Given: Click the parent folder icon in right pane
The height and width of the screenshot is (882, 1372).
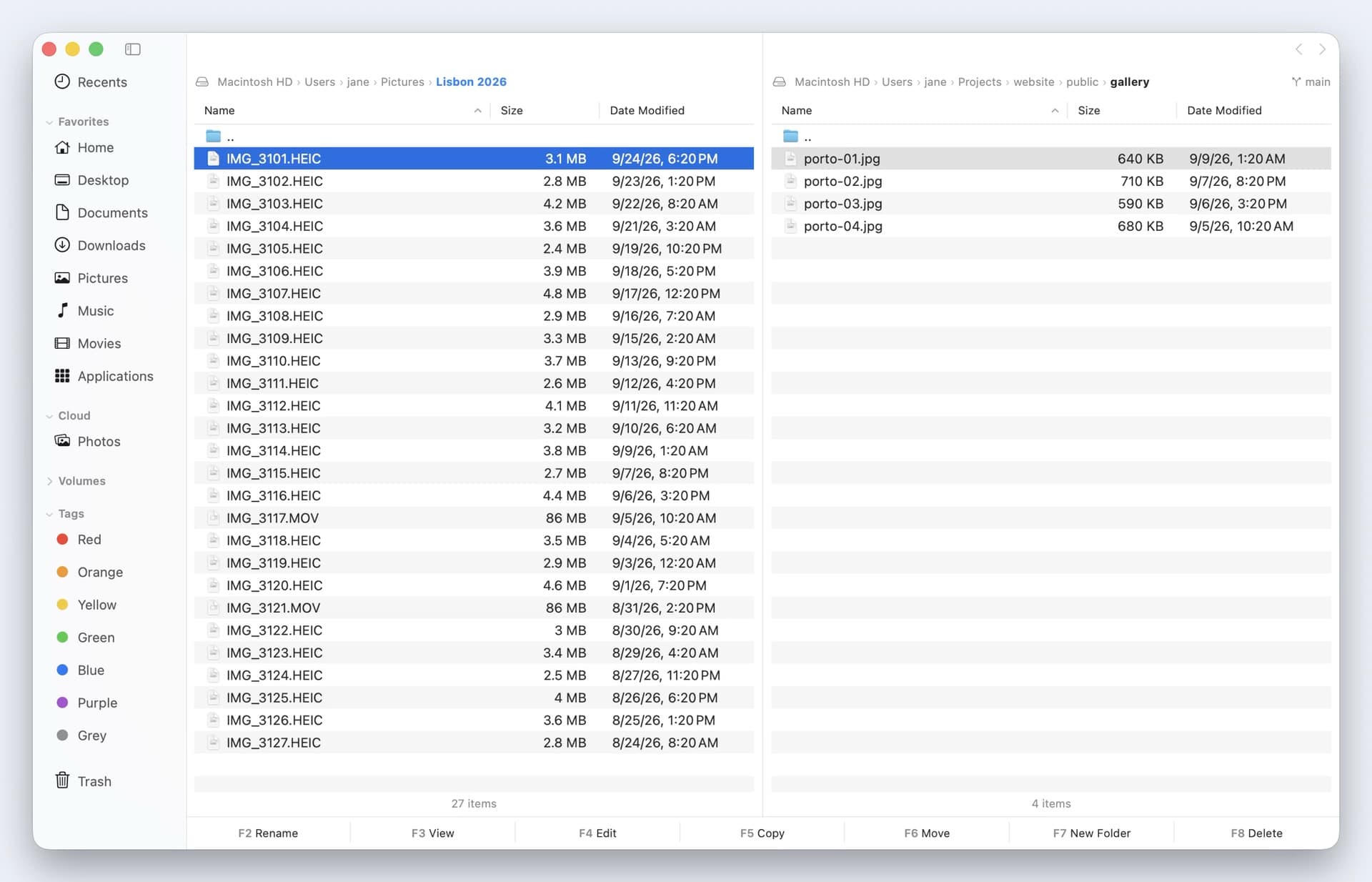Looking at the screenshot, I should click(790, 136).
